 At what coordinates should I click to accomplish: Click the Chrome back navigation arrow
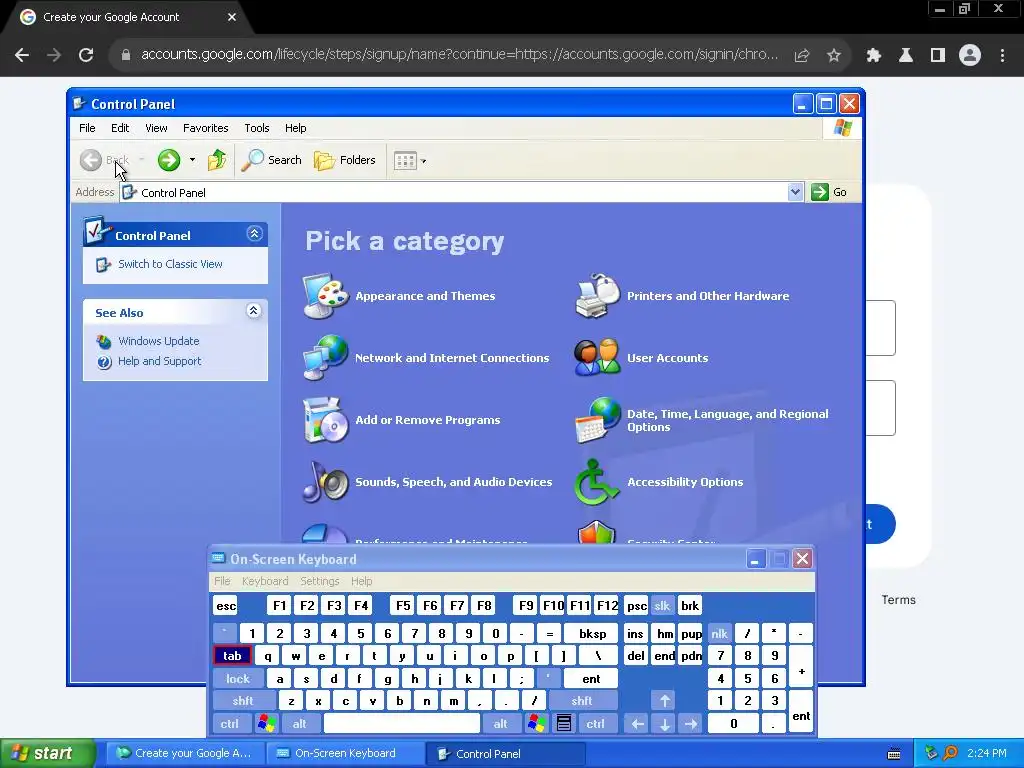(22, 56)
